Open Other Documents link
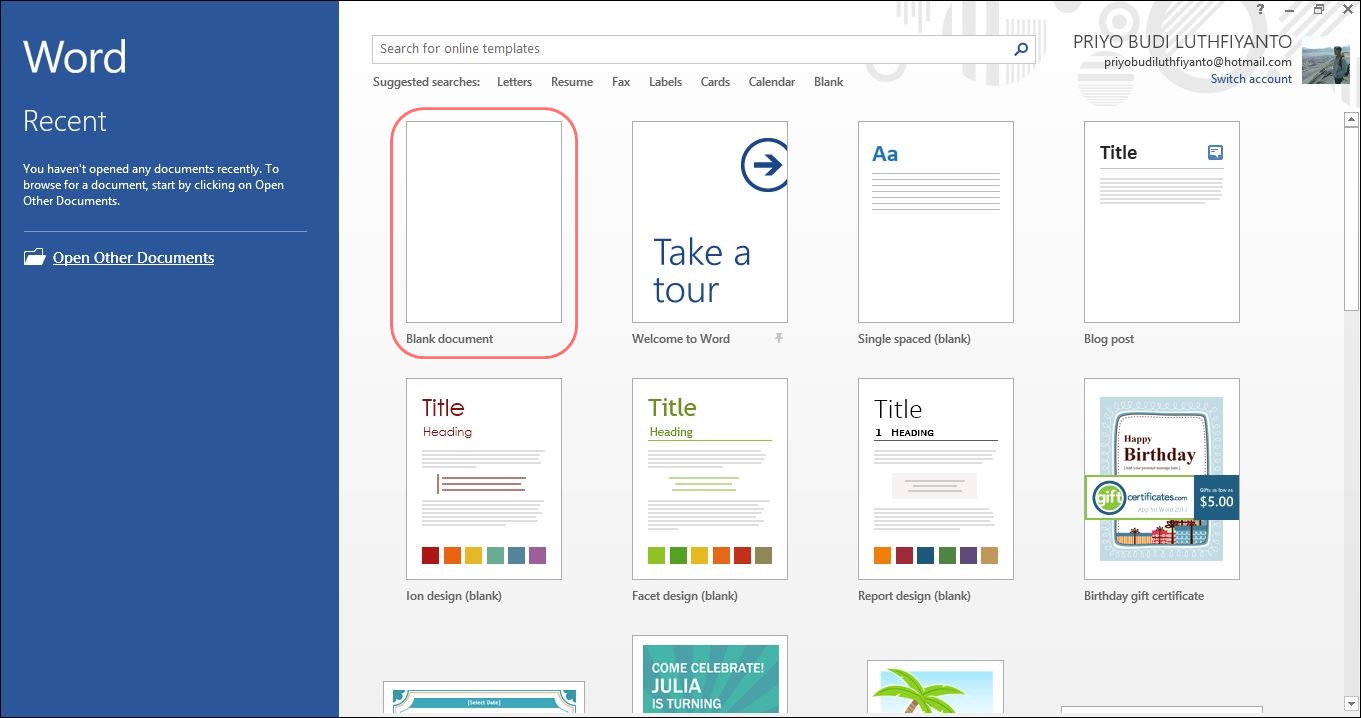Viewport: 1361px width, 718px height. tap(133, 257)
